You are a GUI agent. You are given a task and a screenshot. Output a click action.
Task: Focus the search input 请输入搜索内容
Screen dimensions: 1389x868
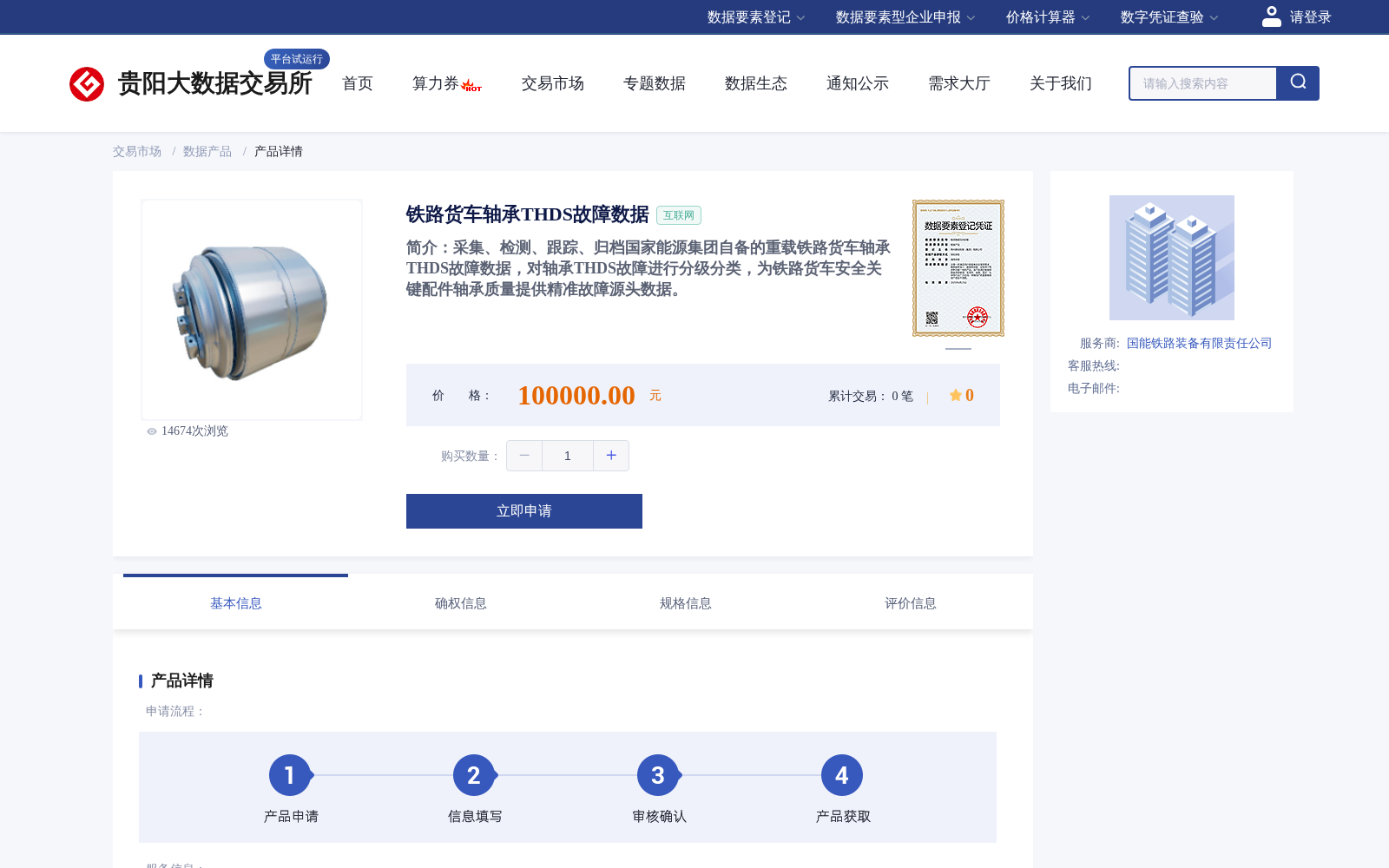pos(1203,83)
